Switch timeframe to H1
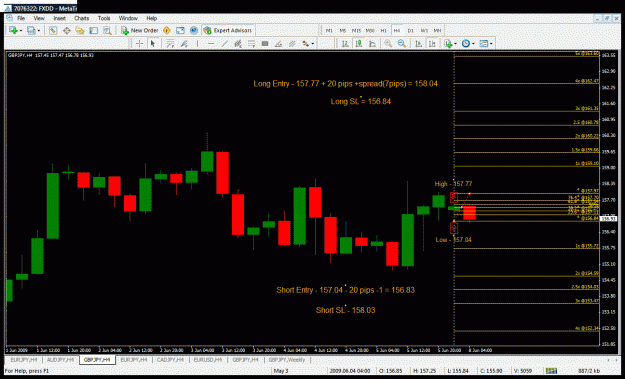Image resolution: width=625 pixels, height=379 pixels. [383, 30]
